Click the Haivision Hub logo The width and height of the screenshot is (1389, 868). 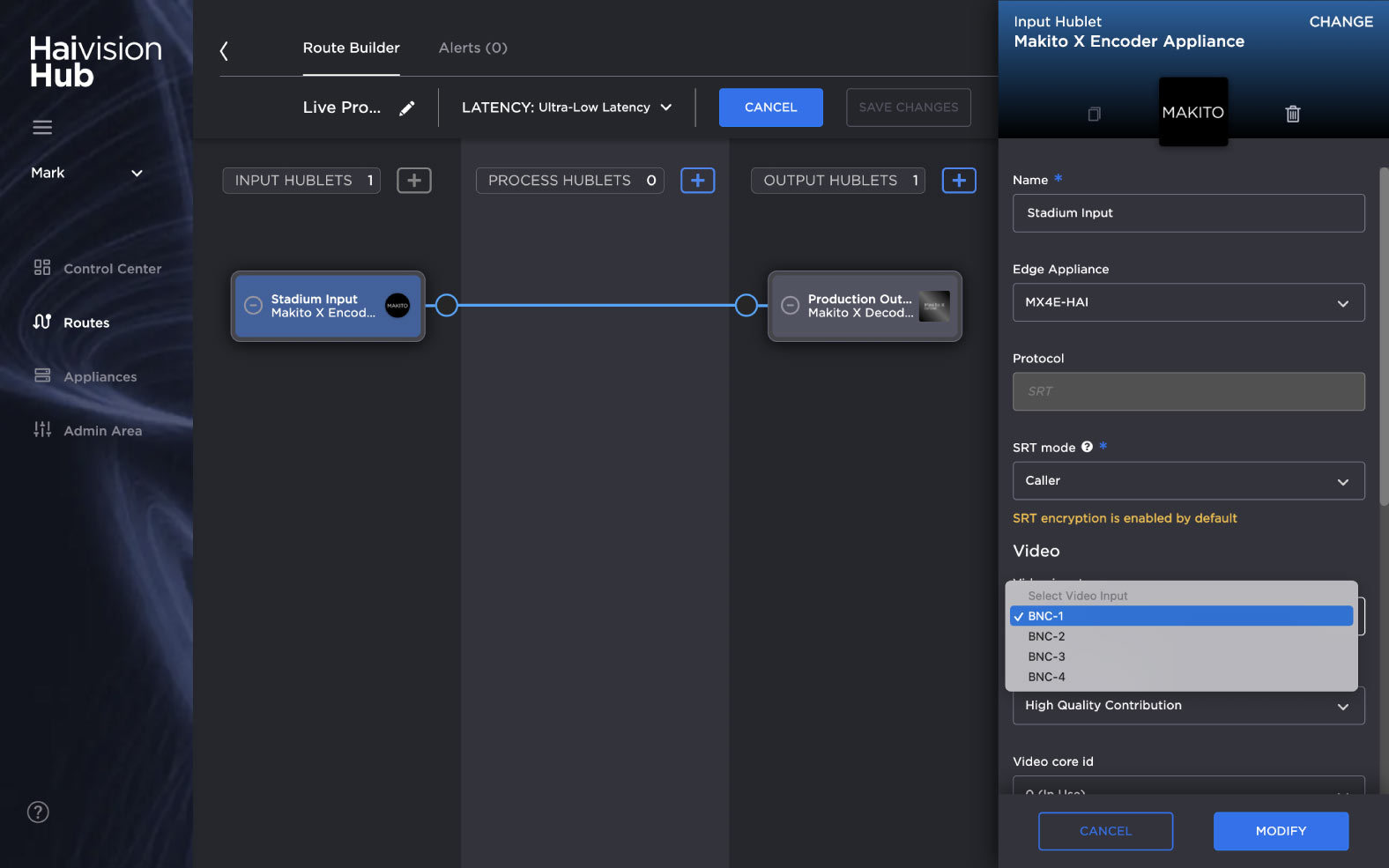(96, 62)
